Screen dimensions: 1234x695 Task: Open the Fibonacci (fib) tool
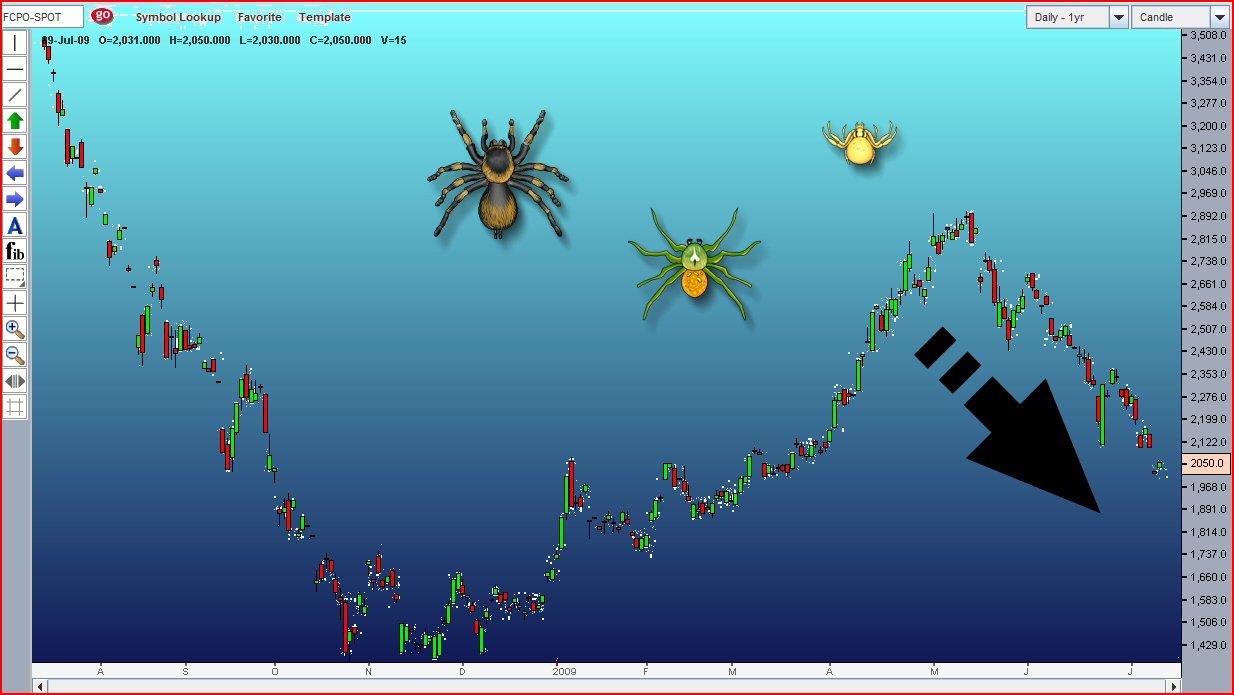(15, 251)
